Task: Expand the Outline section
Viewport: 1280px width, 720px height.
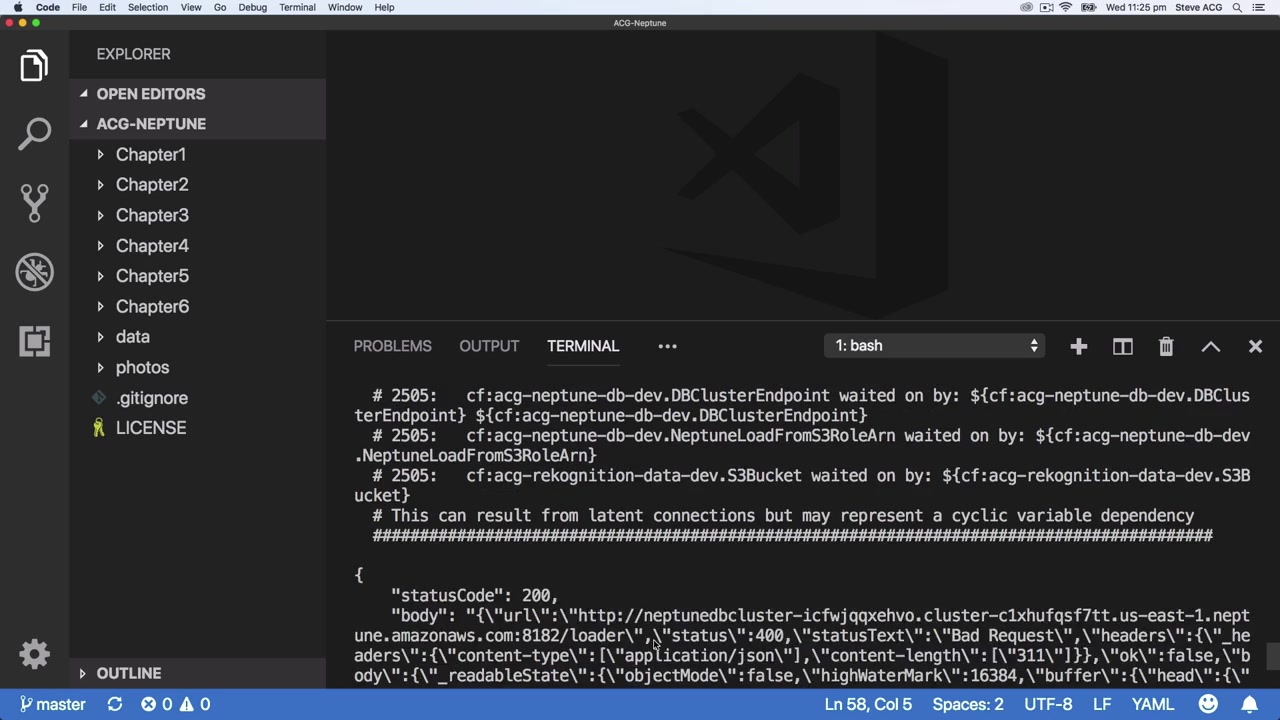Action: (x=197, y=673)
